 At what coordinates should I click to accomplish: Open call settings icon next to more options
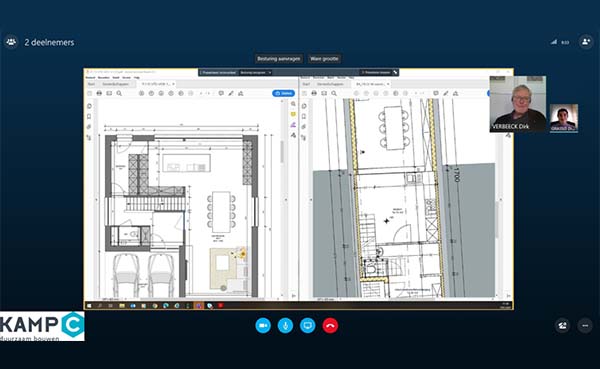[x=562, y=326]
